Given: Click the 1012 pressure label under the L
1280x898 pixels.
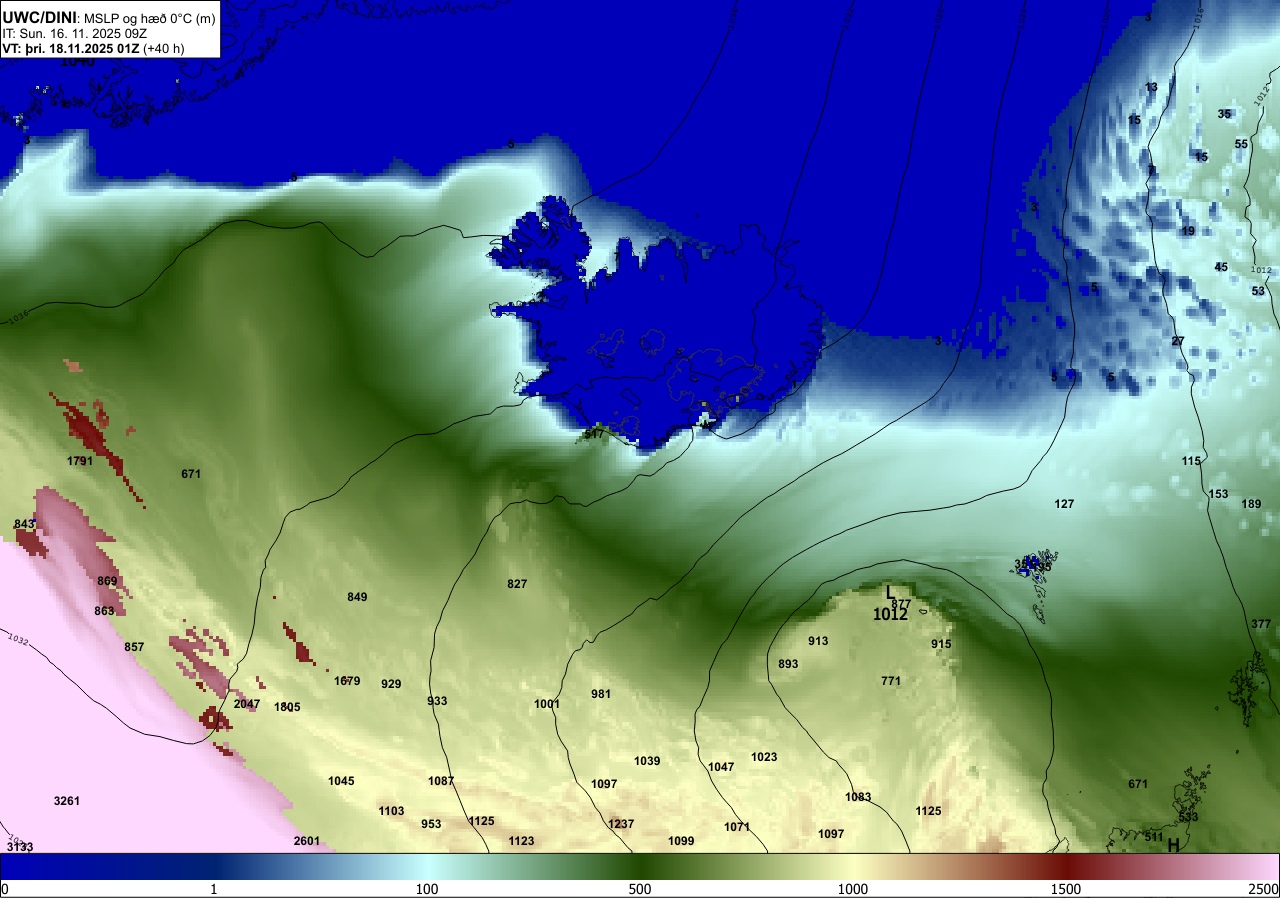Looking at the screenshot, I should pyautogui.click(x=890, y=614).
